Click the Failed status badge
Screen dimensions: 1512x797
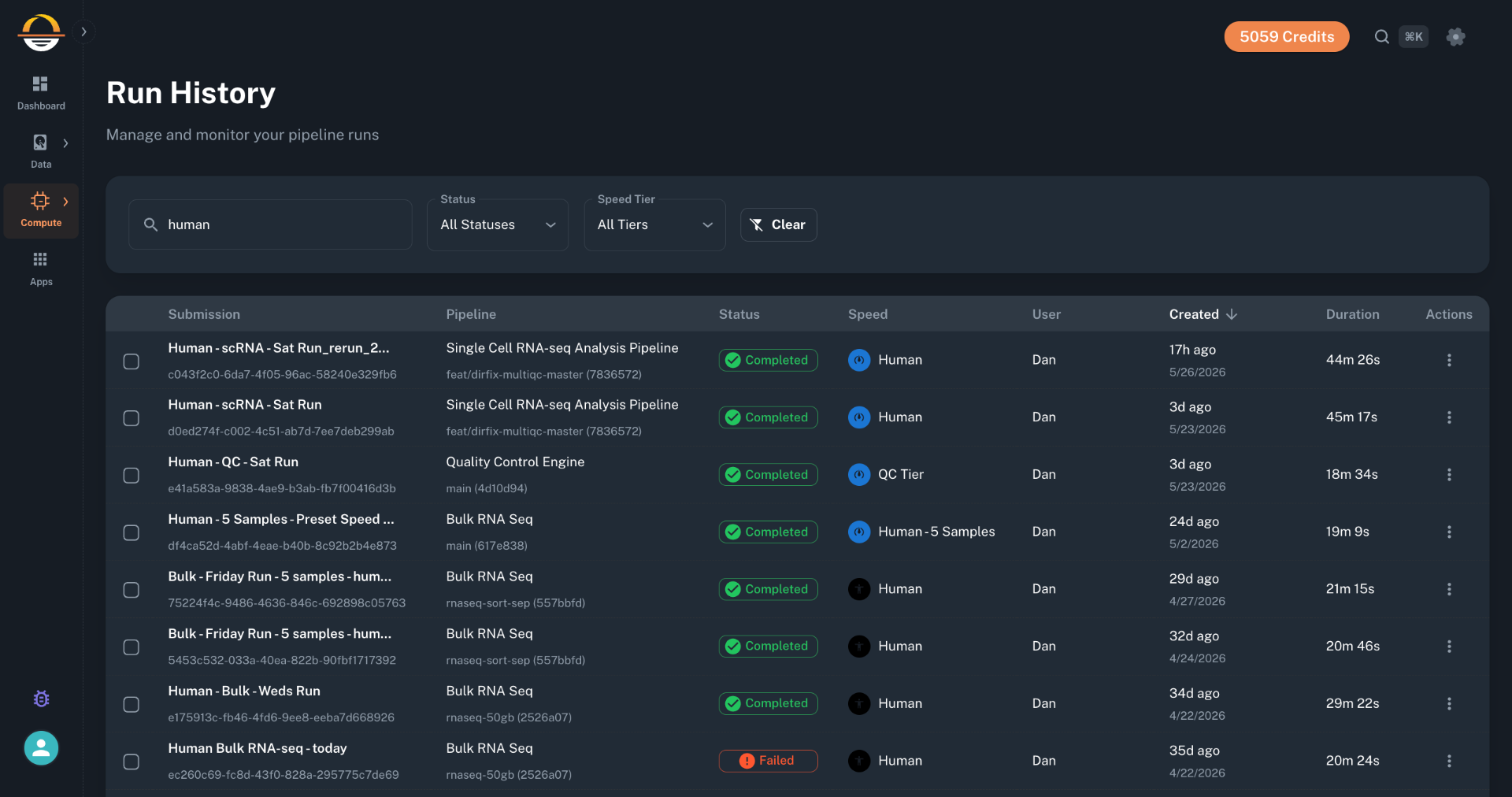[x=768, y=761]
